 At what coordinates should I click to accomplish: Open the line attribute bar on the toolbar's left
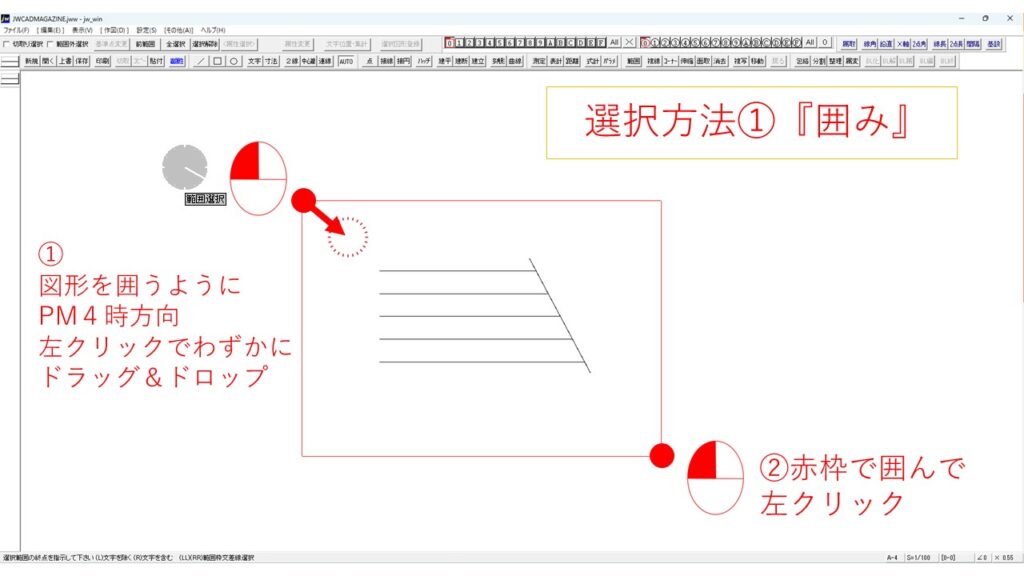[10, 61]
